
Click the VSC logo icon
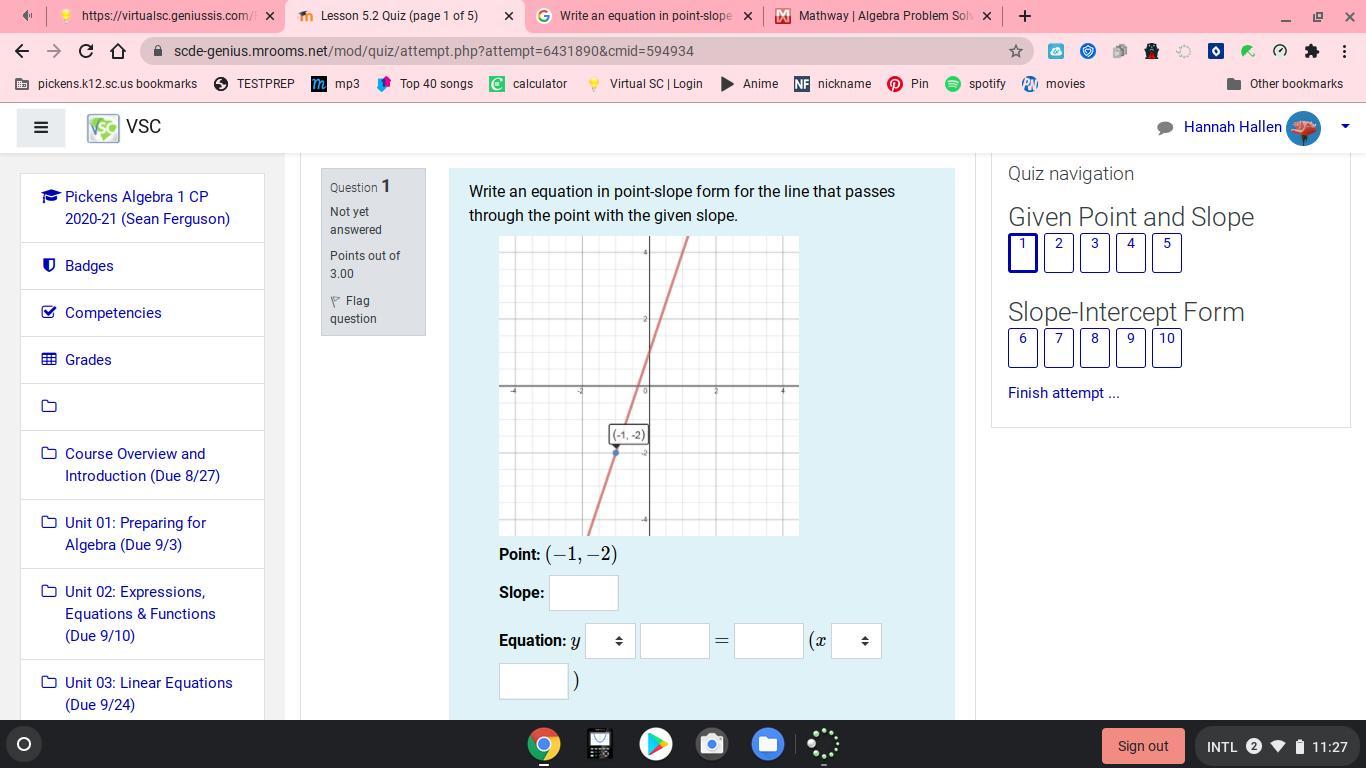[103, 128]
